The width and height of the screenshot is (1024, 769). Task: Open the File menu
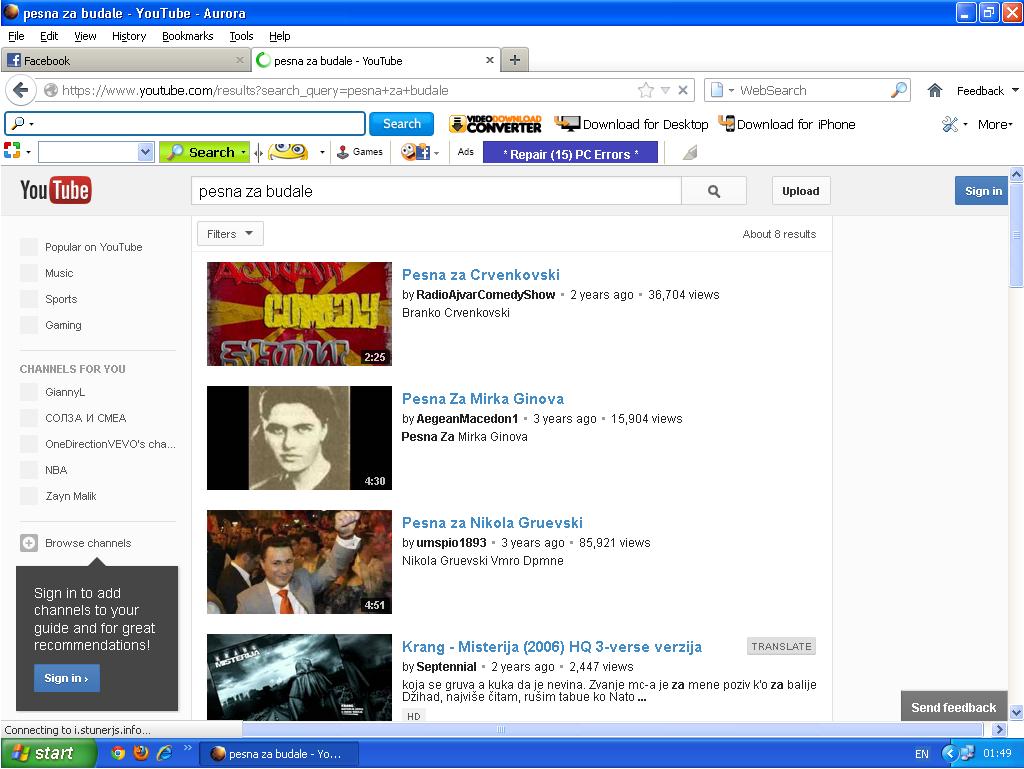(16, 36)
